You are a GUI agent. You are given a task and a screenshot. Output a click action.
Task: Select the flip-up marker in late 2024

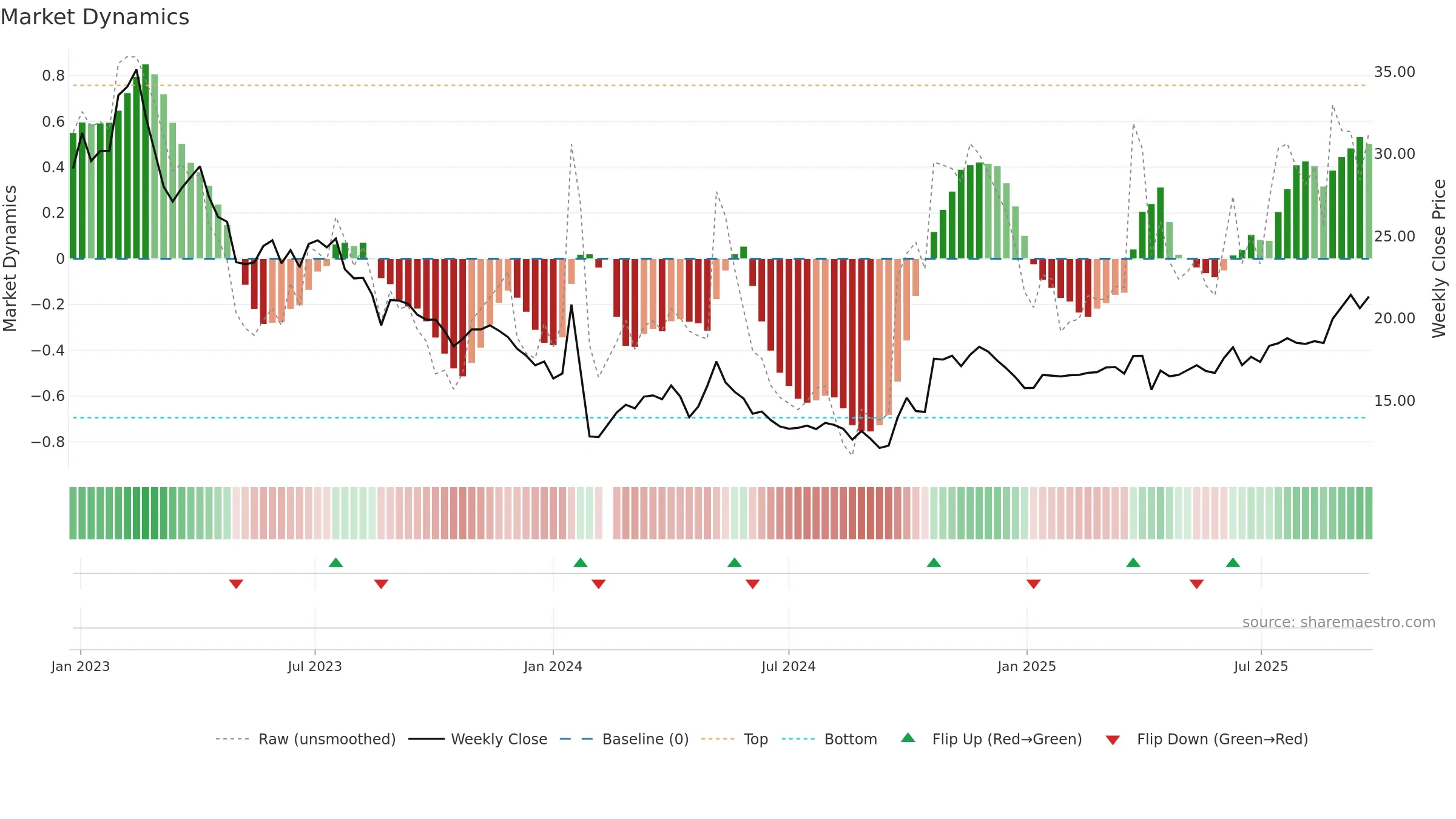[x=934, y=562]
